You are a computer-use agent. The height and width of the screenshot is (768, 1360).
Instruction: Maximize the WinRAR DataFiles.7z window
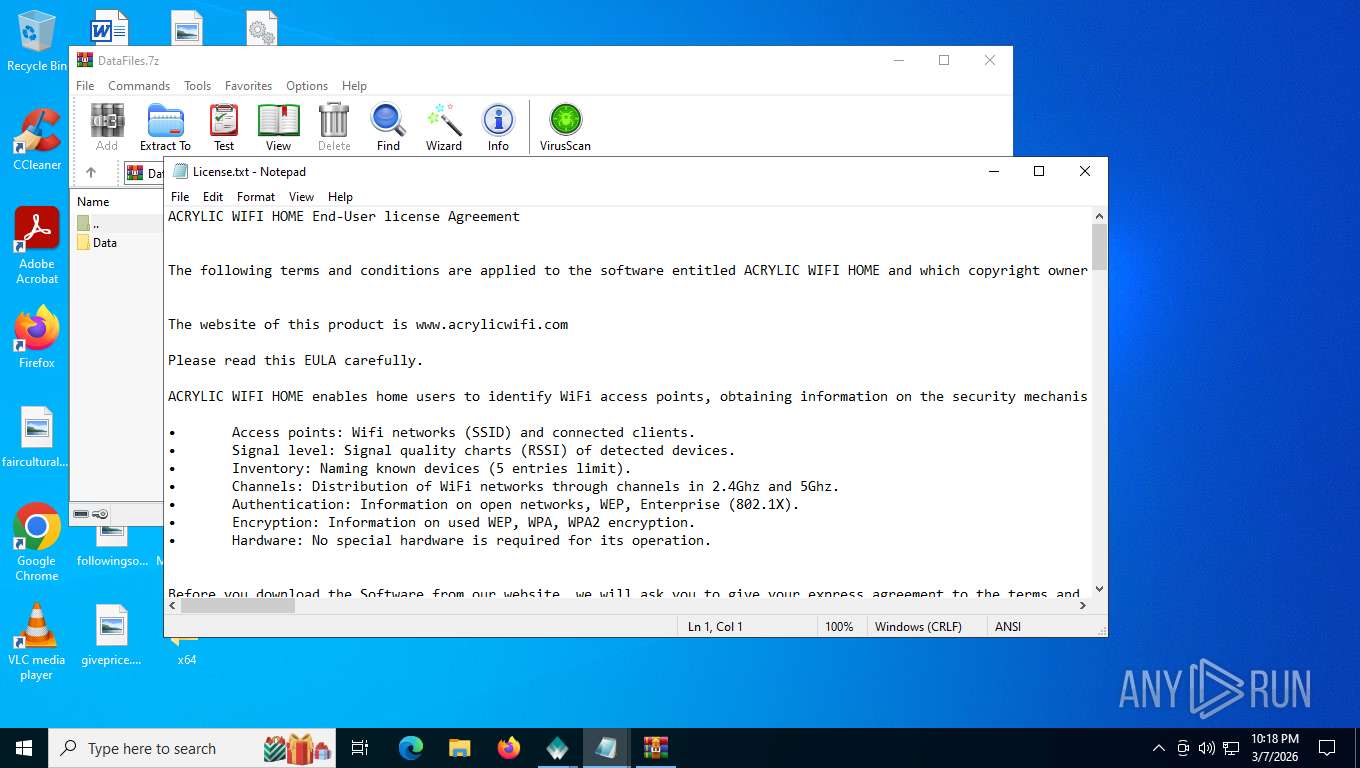pyautogui.click(x=944, y=60)
